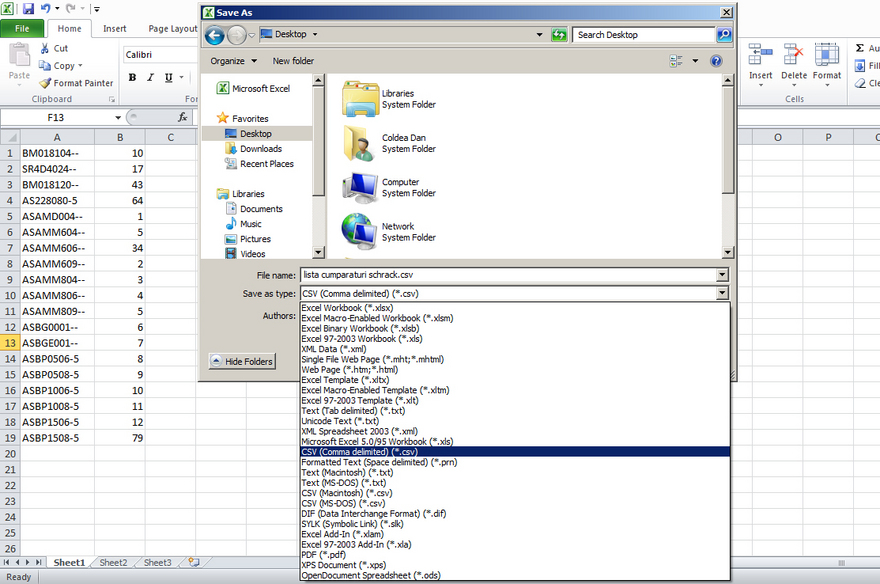This screenshot has width=880, height=584.
Task: Click Format Painter brush icon
Action: click(x=45, y=83)
